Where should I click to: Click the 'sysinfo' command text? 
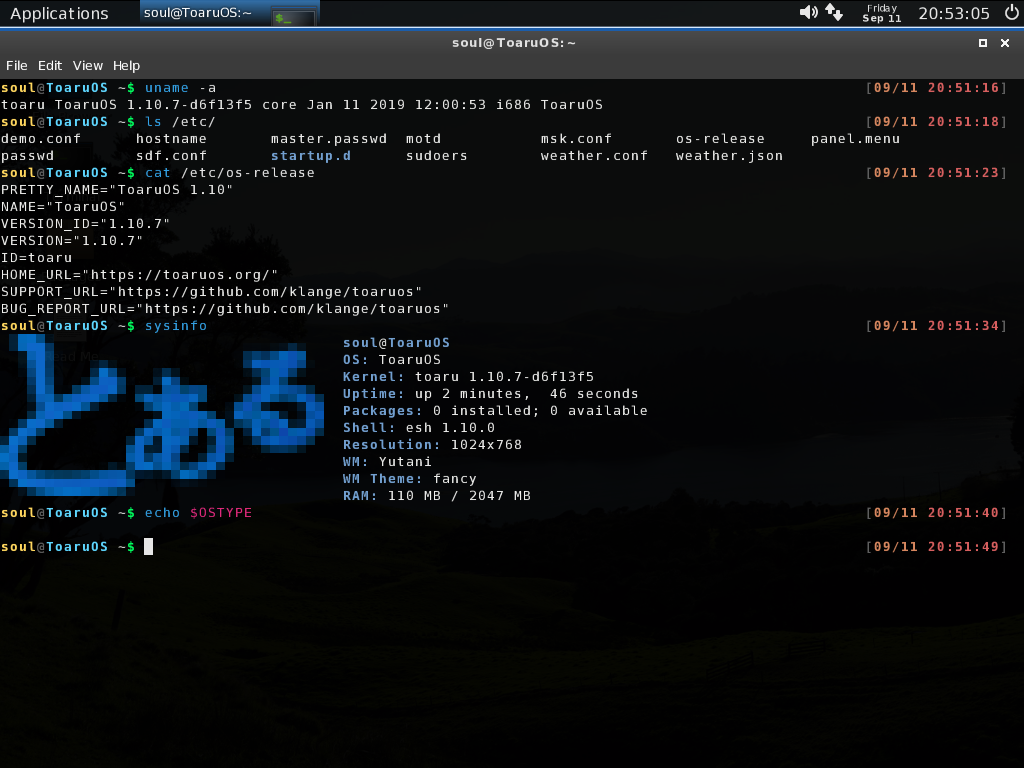pos(176,326)
